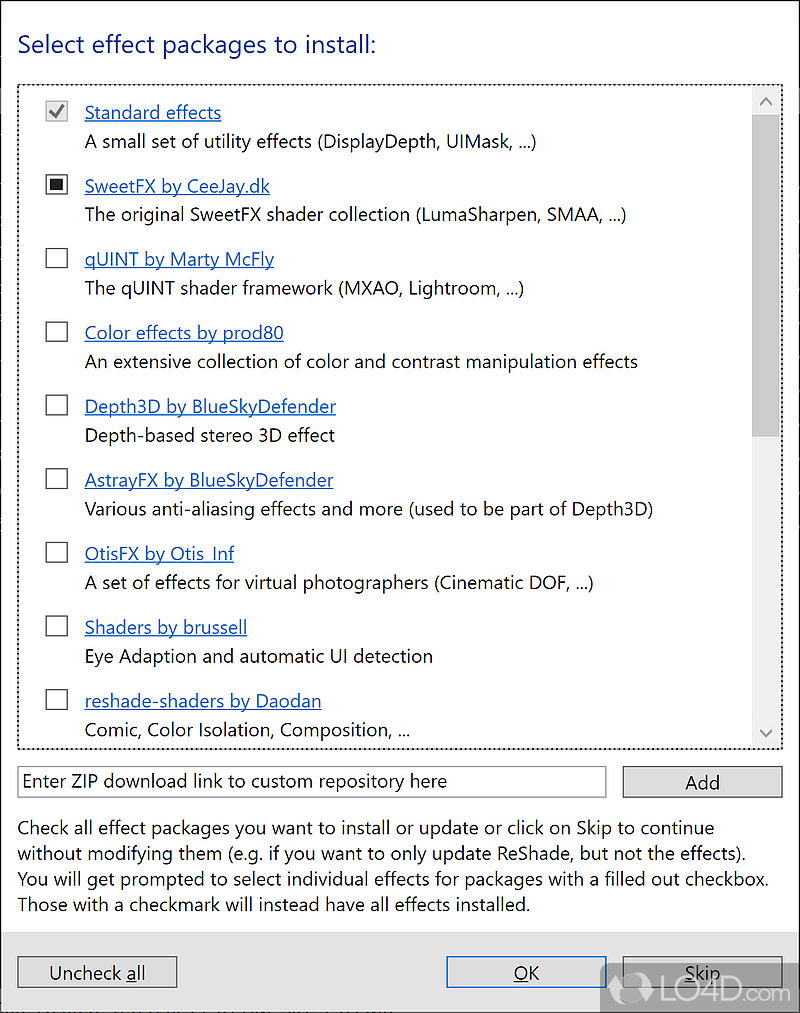The width and height of the screenshot is (800, 1013).
Task: Click the custom repository ZIP link field
Action: pyautogui.click(x=312, y=782)
